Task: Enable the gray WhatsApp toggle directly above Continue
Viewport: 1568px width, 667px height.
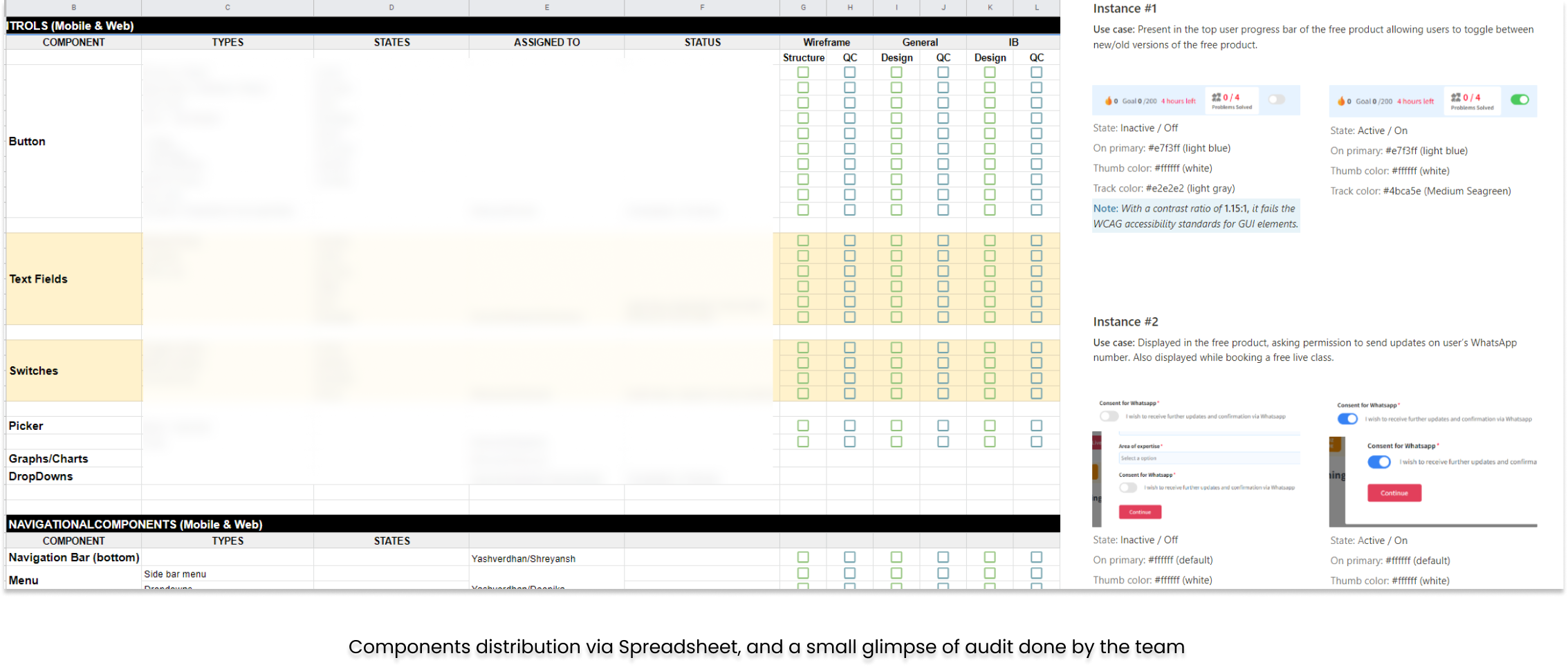Action: pos(1128,487)
